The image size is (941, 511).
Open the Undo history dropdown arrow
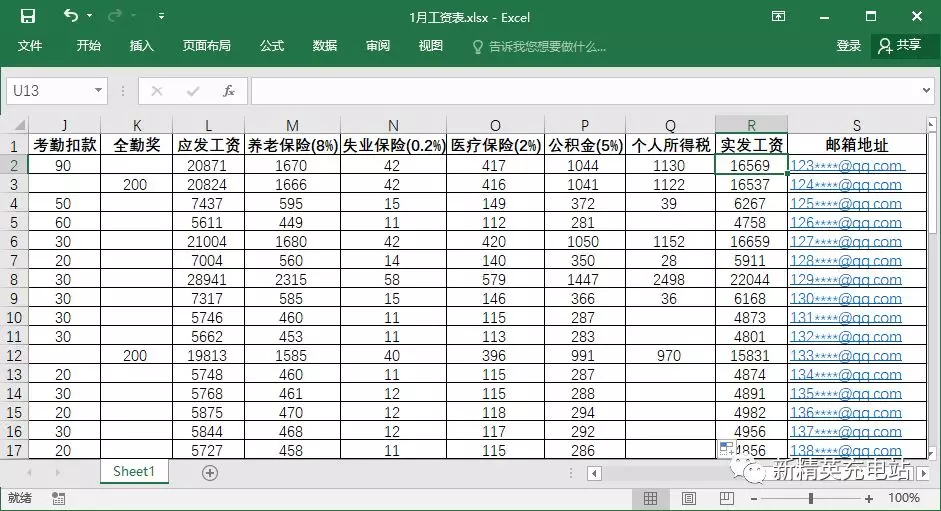coord(89,16)
